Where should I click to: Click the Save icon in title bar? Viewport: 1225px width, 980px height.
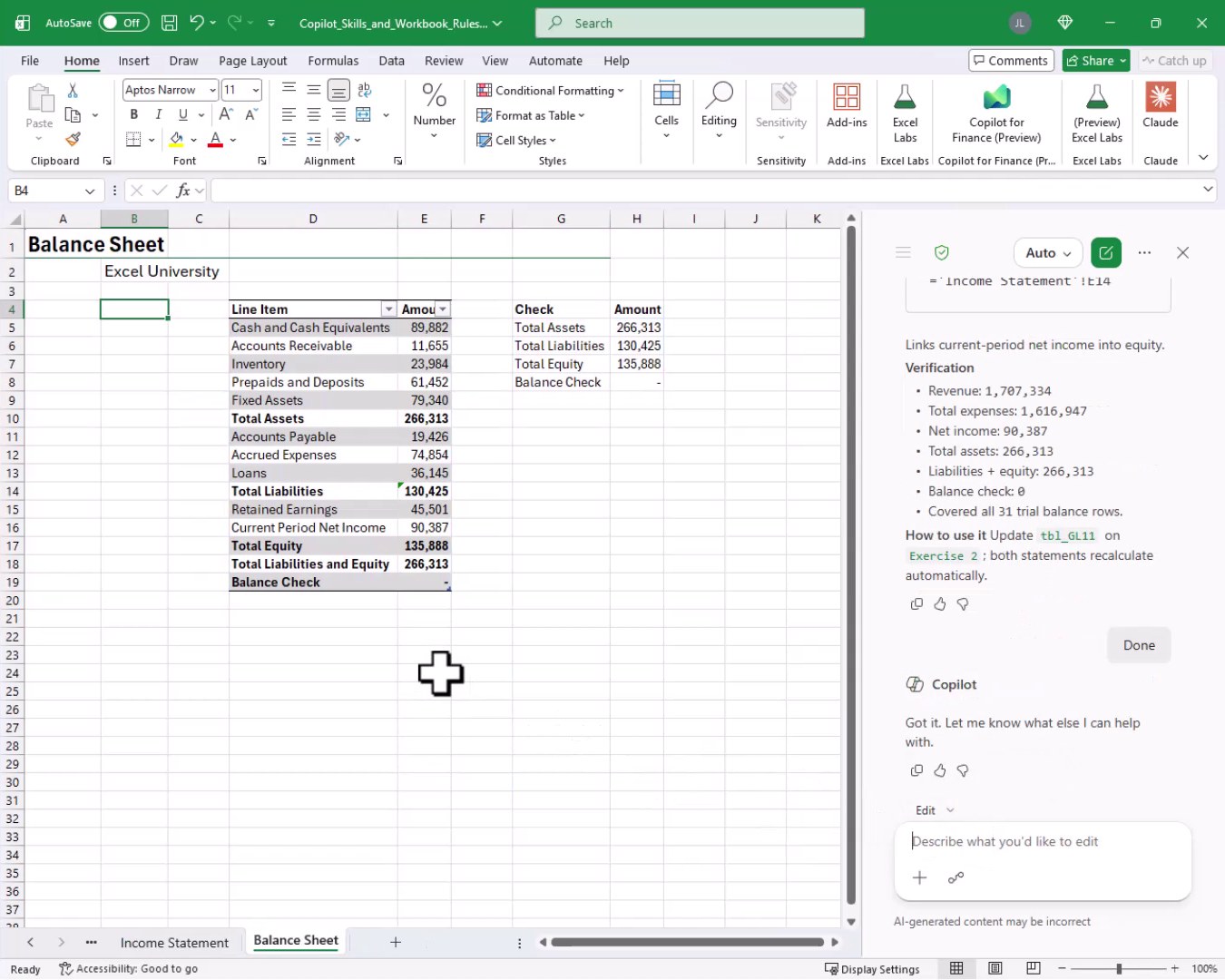pos(169,23)
